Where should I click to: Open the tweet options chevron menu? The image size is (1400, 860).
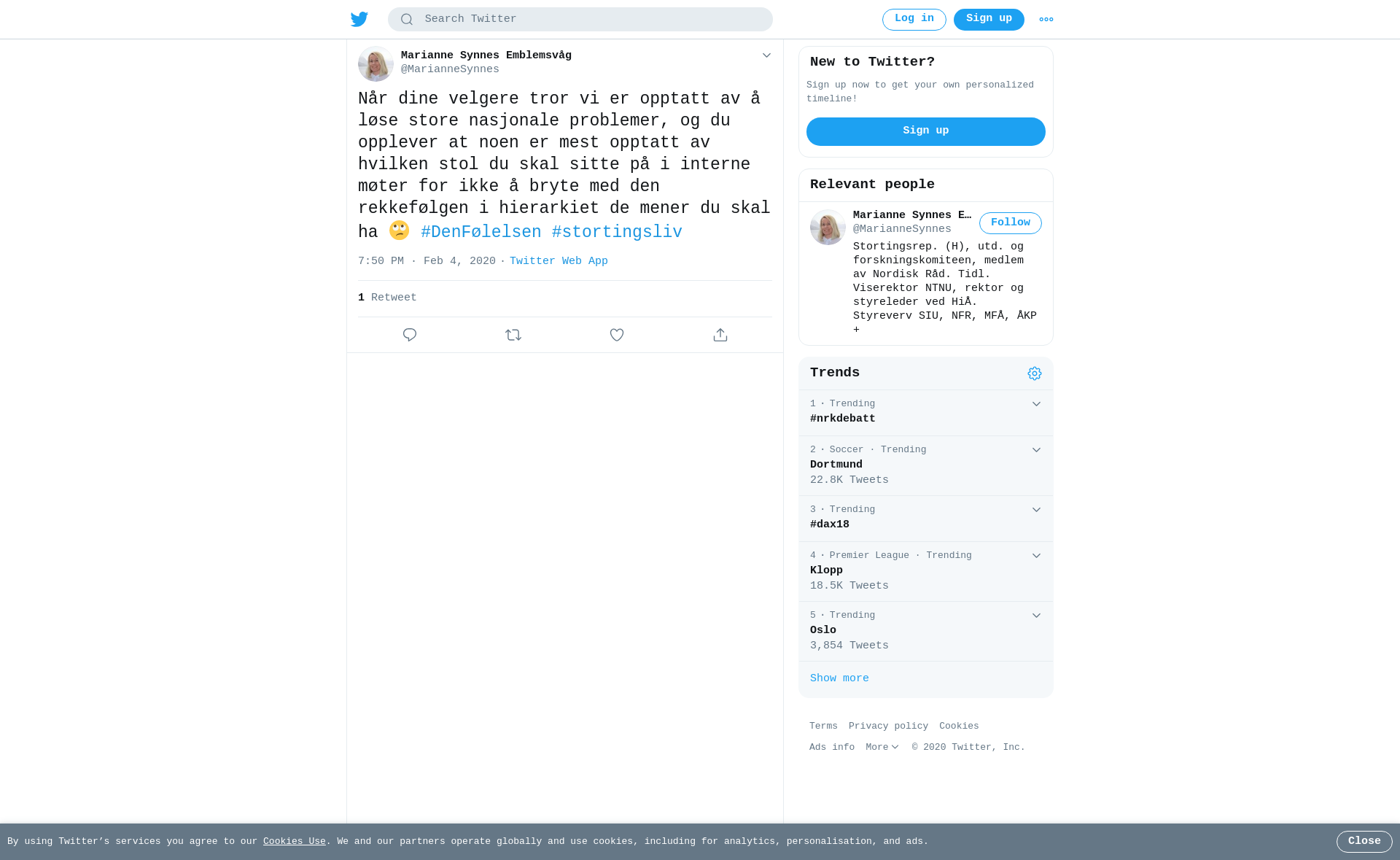coord(766,55)
